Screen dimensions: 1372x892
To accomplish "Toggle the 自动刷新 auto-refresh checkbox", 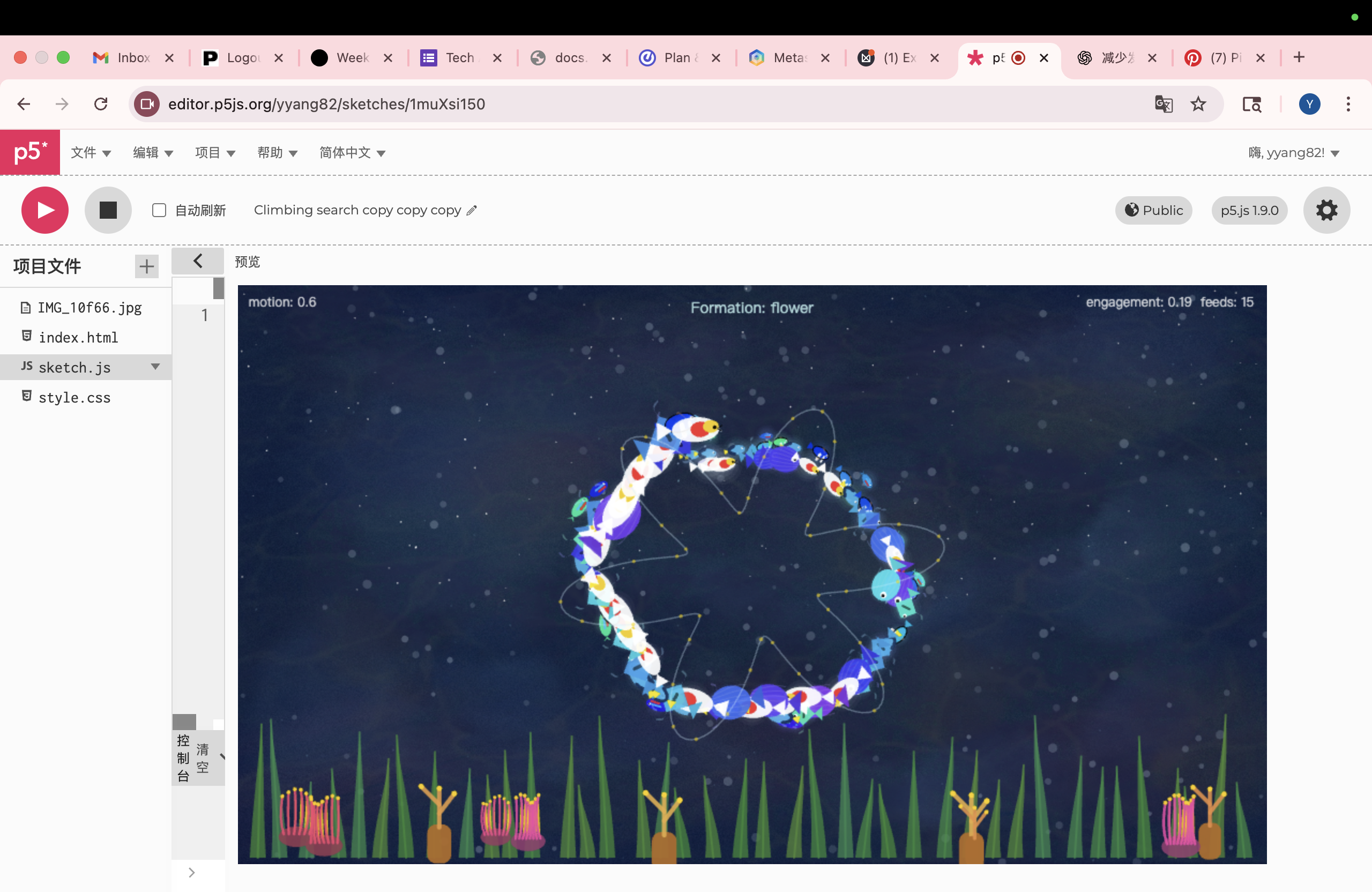I will click(x=159, y=211).
